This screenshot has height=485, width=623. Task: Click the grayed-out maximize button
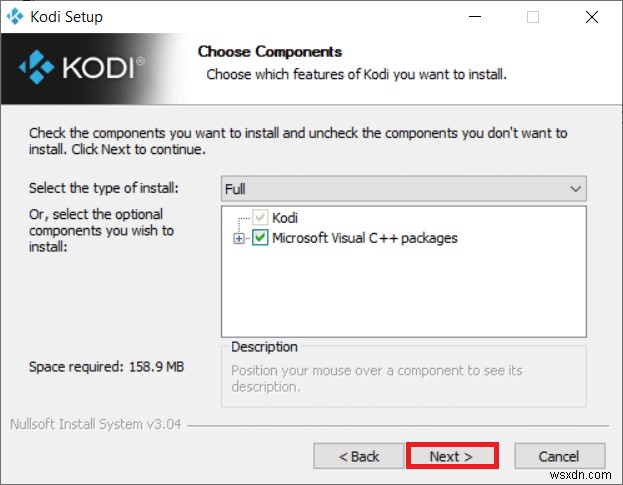(x=532, y=17)
